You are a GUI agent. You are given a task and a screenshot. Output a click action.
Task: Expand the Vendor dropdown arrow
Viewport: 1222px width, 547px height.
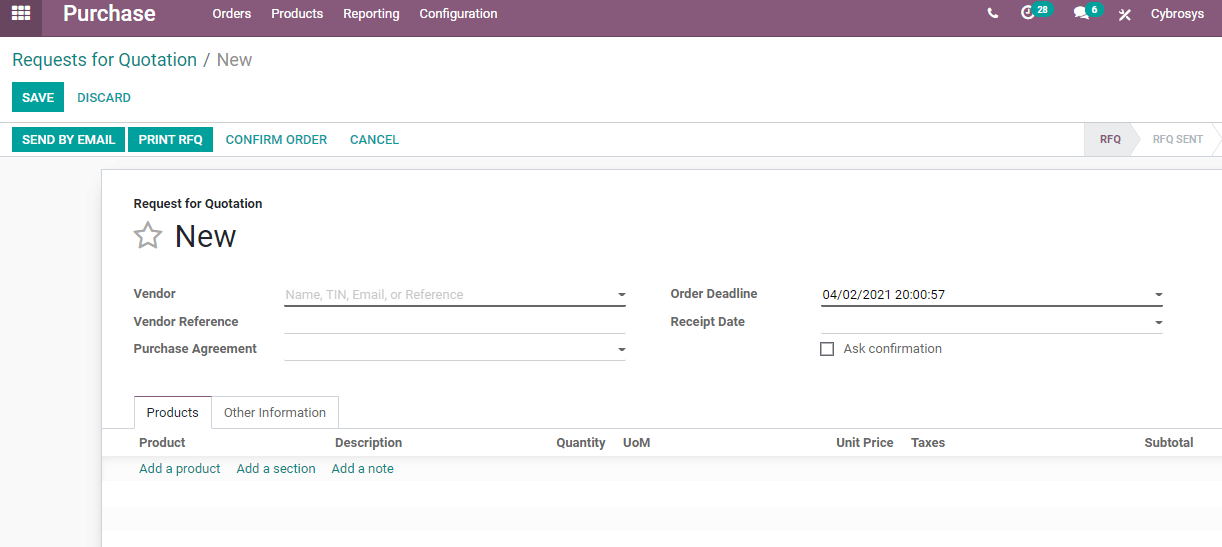click(621, 295)
